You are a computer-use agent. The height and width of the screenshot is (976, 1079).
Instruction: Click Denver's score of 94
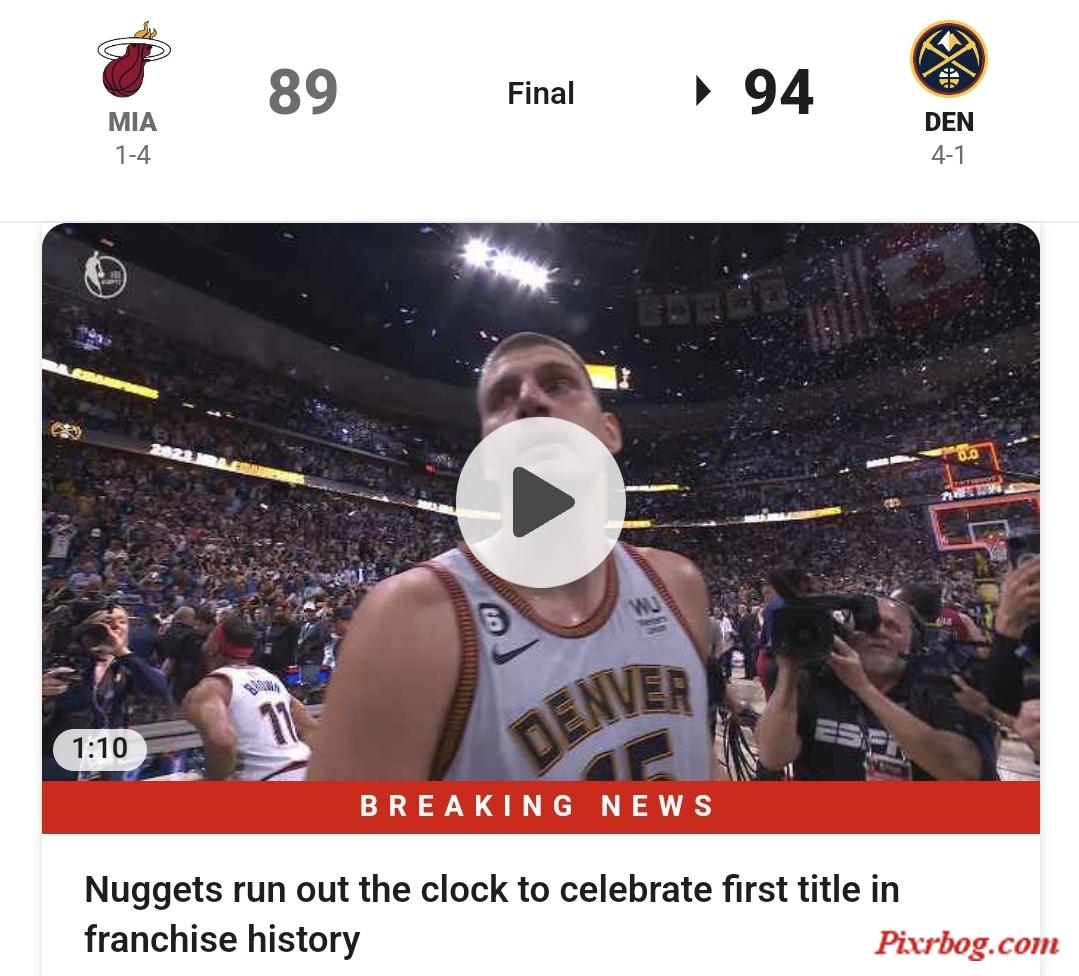pos(778,92)
